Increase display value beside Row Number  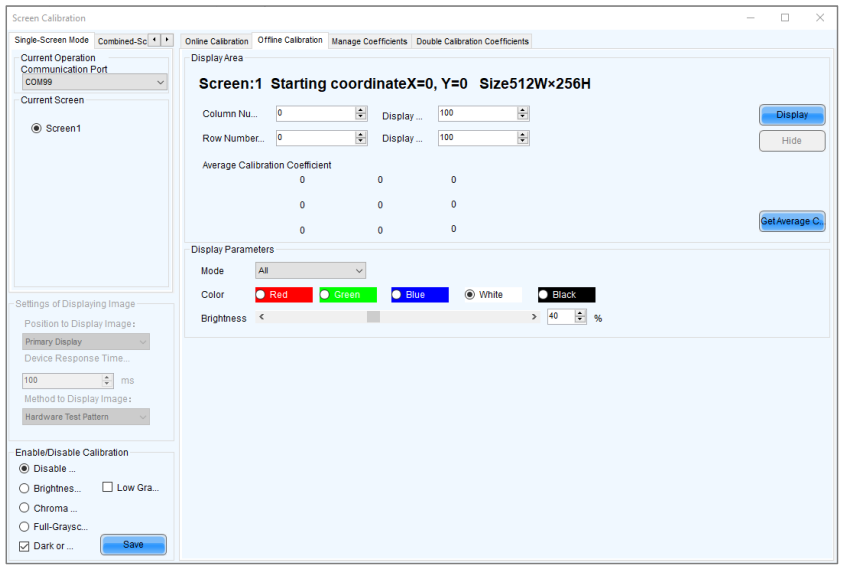coord(523,135)
